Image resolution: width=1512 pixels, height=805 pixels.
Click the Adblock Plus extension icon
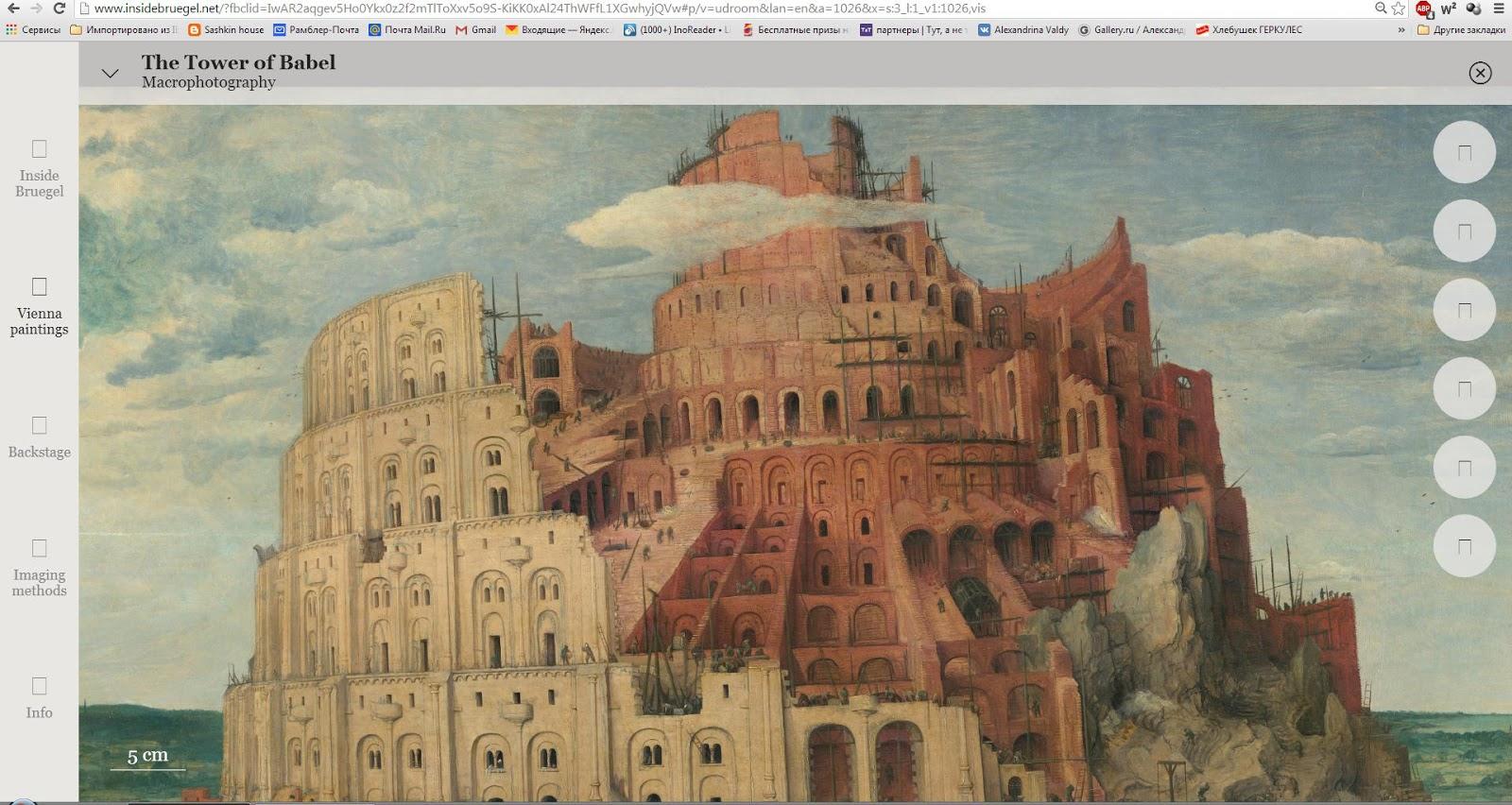pyautogui.click(x=1423, y=9)
